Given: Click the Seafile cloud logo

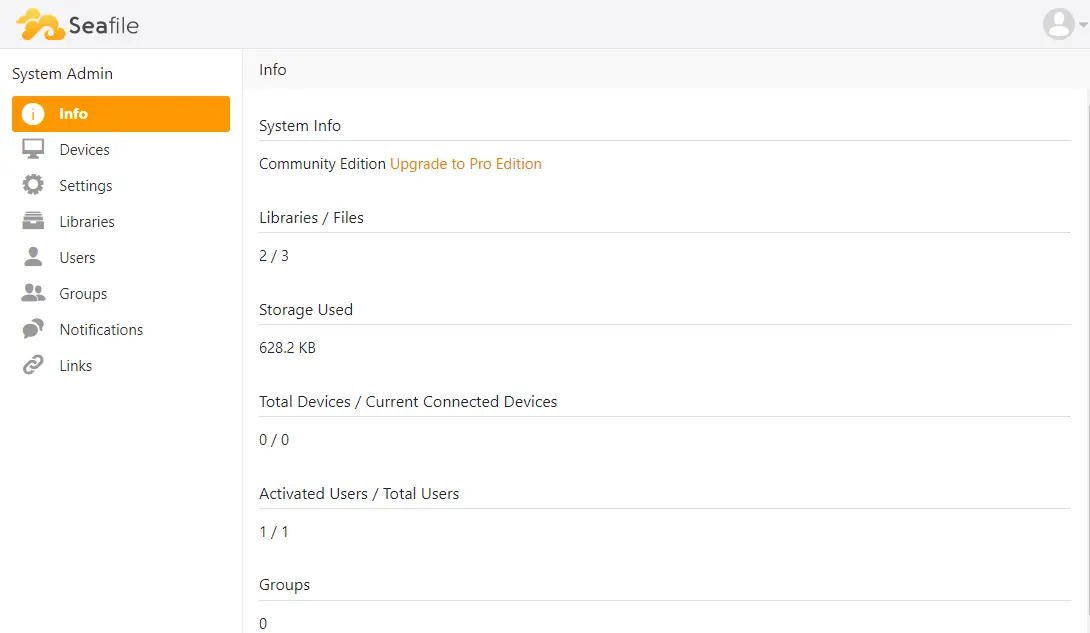Looking at the screenshot, I should [x=42, y=24].
